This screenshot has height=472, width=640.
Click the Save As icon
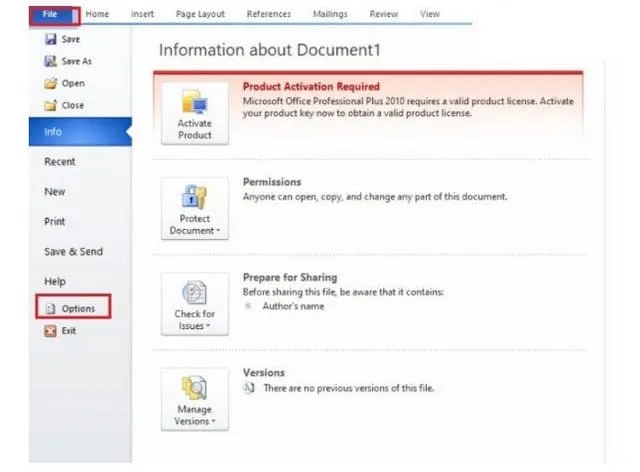tap(51, 61)
